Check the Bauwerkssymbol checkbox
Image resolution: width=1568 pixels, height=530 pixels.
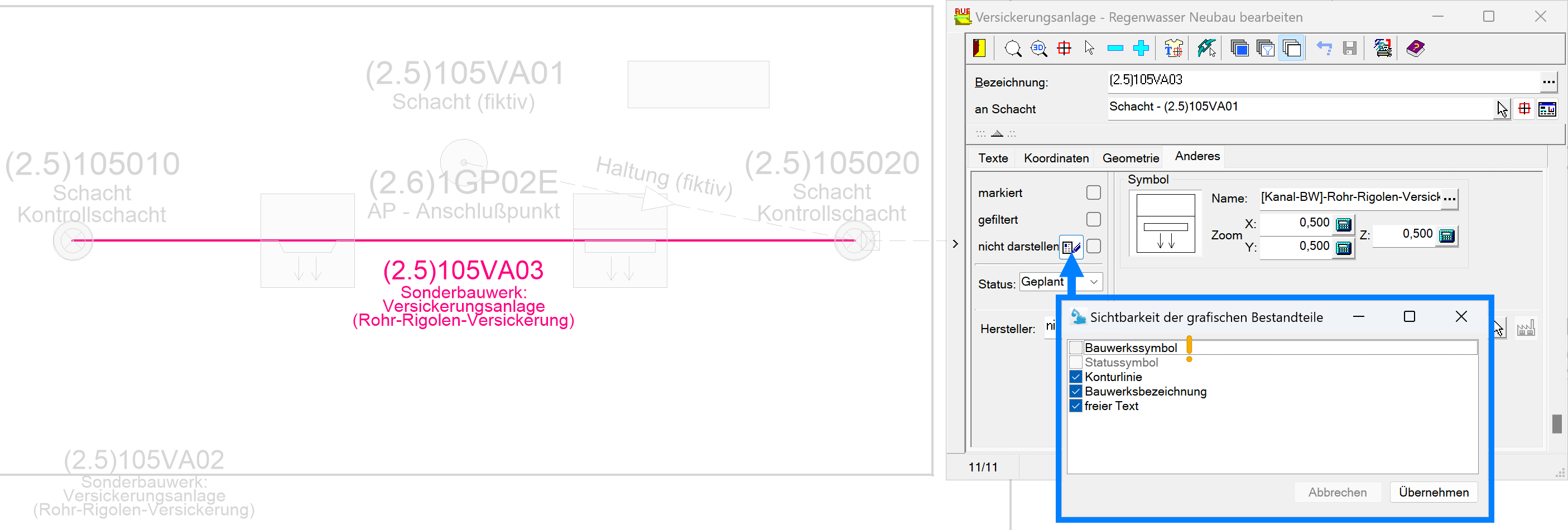pyautogui.click(x=1076, y=348)
